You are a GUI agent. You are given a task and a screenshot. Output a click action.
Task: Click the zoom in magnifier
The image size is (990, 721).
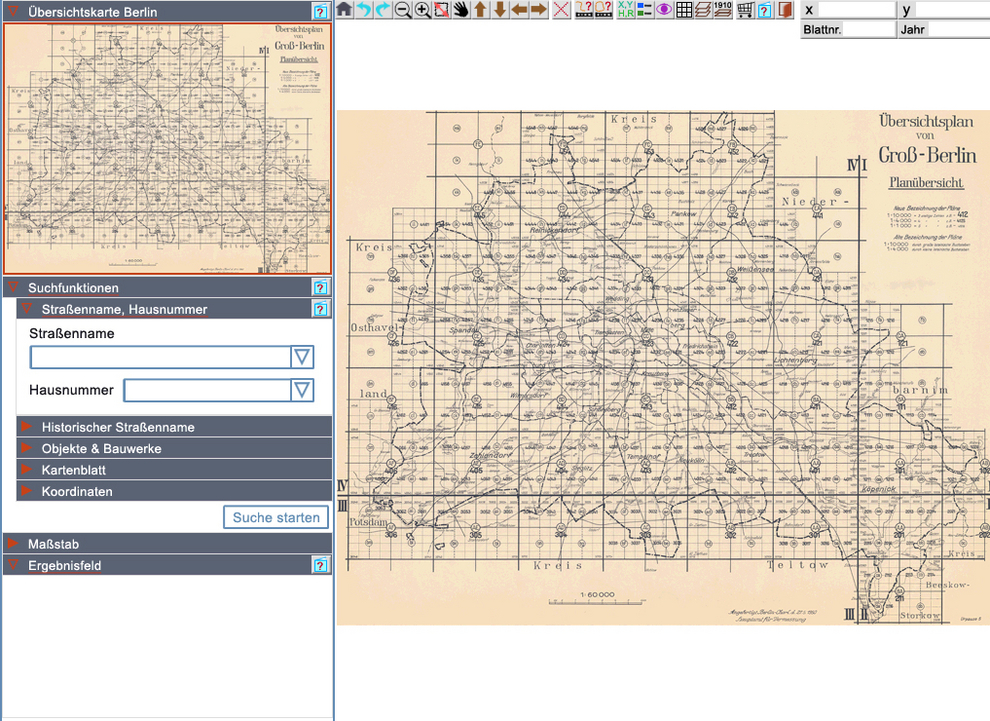pos(422,9)
